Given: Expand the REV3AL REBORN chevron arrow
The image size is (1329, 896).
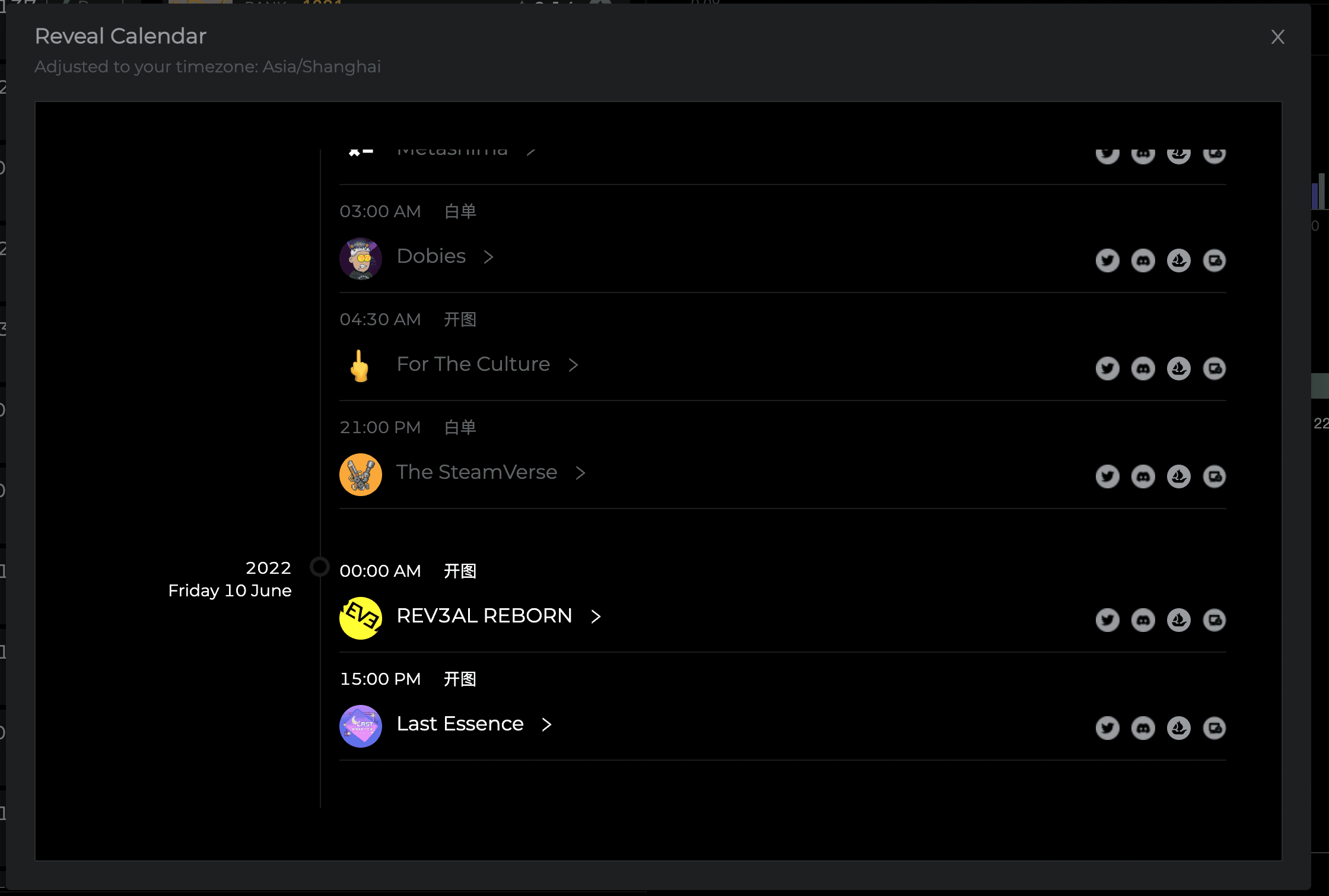Looking at the screenshot, I should [596, 617].
